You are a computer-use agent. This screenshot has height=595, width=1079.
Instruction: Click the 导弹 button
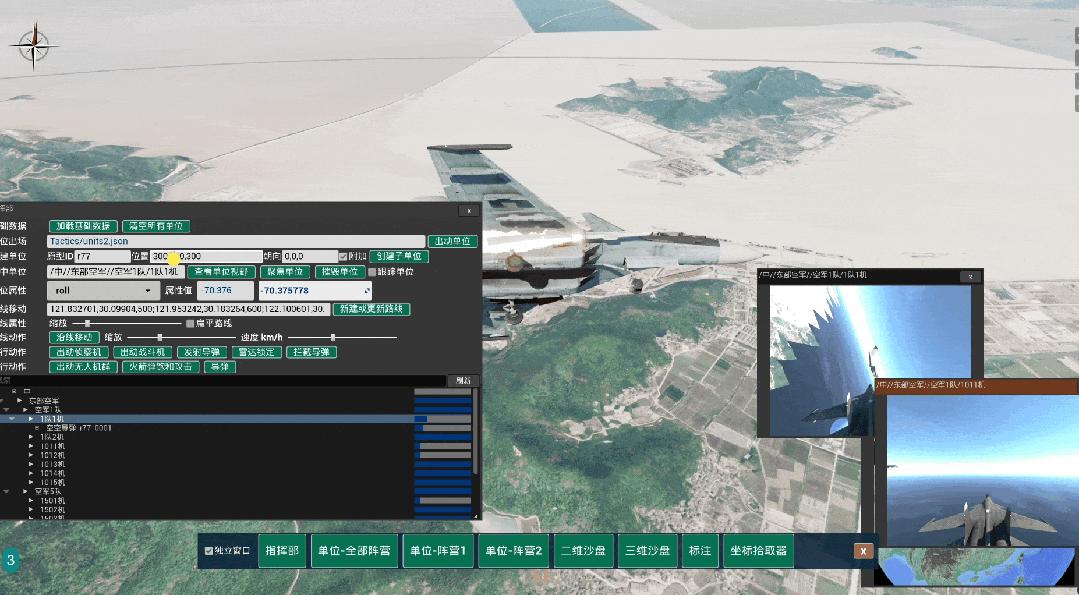pyautogui.click(x=220, y=367)
